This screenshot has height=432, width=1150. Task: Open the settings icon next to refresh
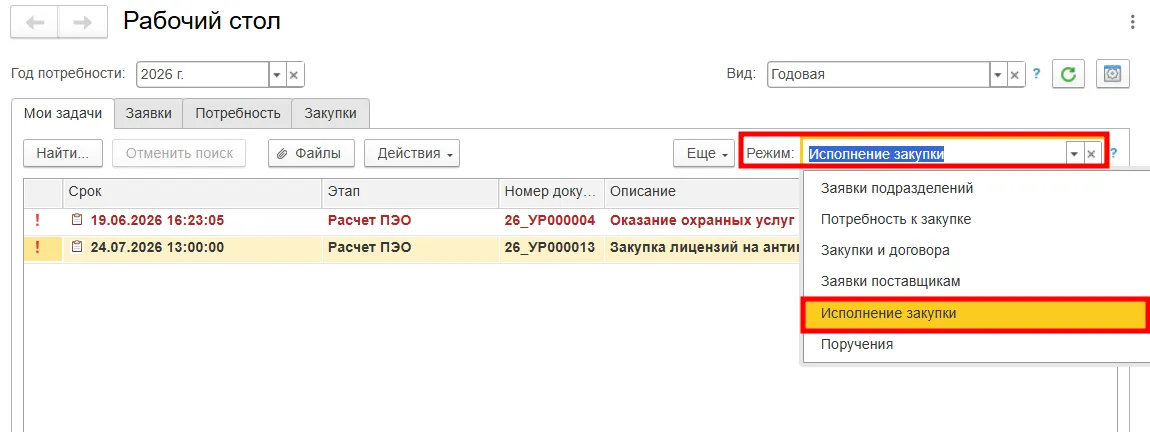point(1113,74)
